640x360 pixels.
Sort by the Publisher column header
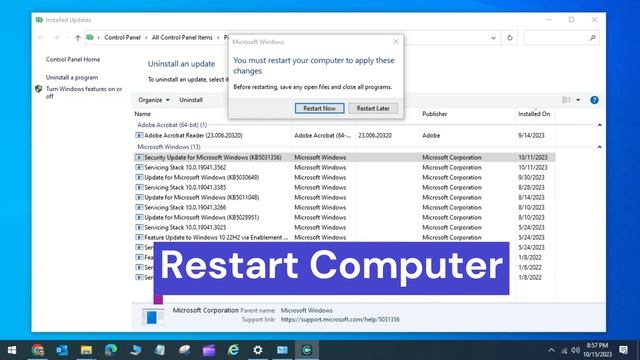click(434, 114)
